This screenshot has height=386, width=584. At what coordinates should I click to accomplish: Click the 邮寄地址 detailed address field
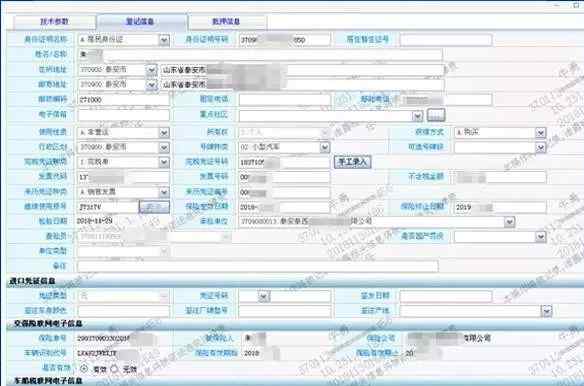click(x=302, y=85)
